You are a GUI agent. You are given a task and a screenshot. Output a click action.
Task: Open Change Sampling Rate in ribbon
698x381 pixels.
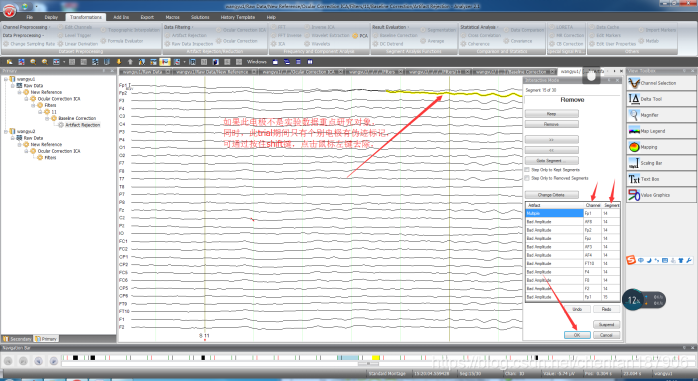(28, 44)
